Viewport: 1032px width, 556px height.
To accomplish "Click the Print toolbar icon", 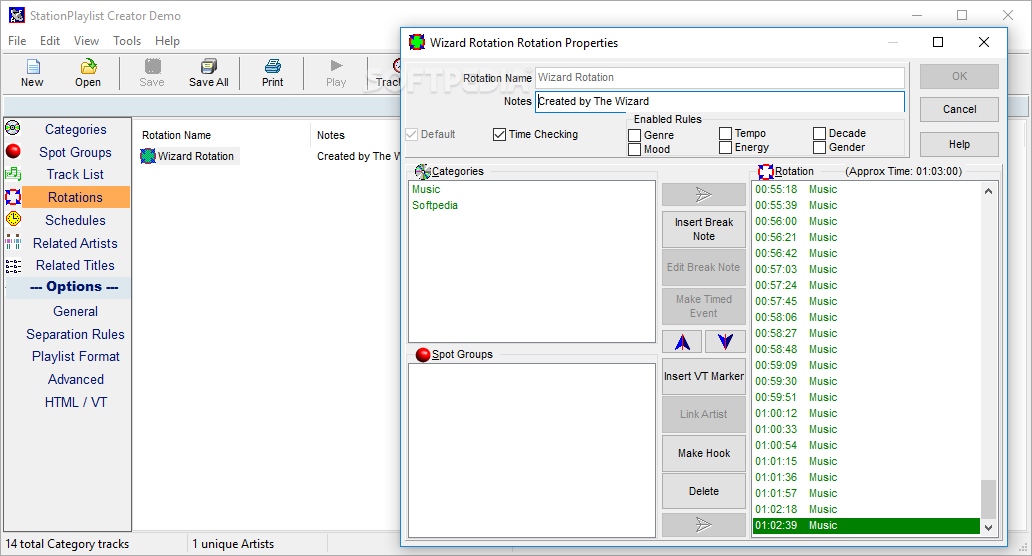I will [x=272, y=66].
